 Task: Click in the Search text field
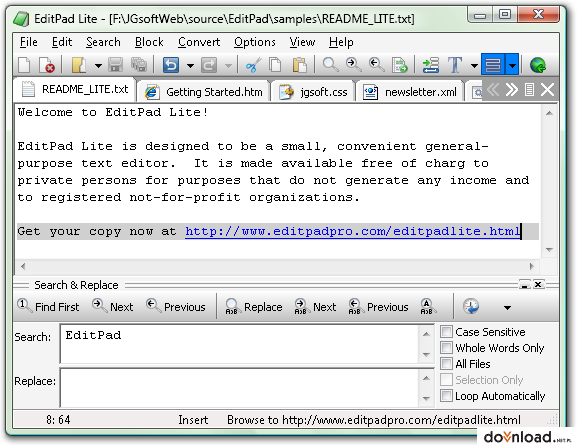(239, 343)
